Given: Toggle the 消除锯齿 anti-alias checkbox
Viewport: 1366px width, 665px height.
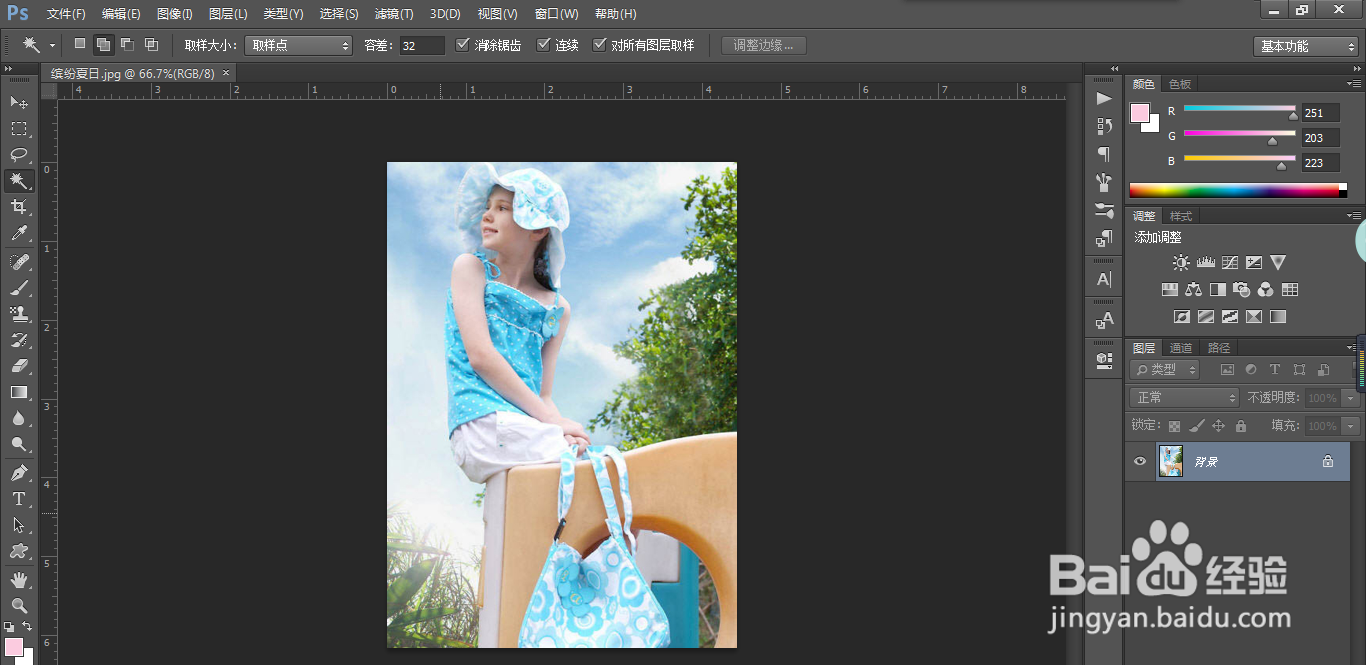Looking at the screenshot, I should pos(462,45).
